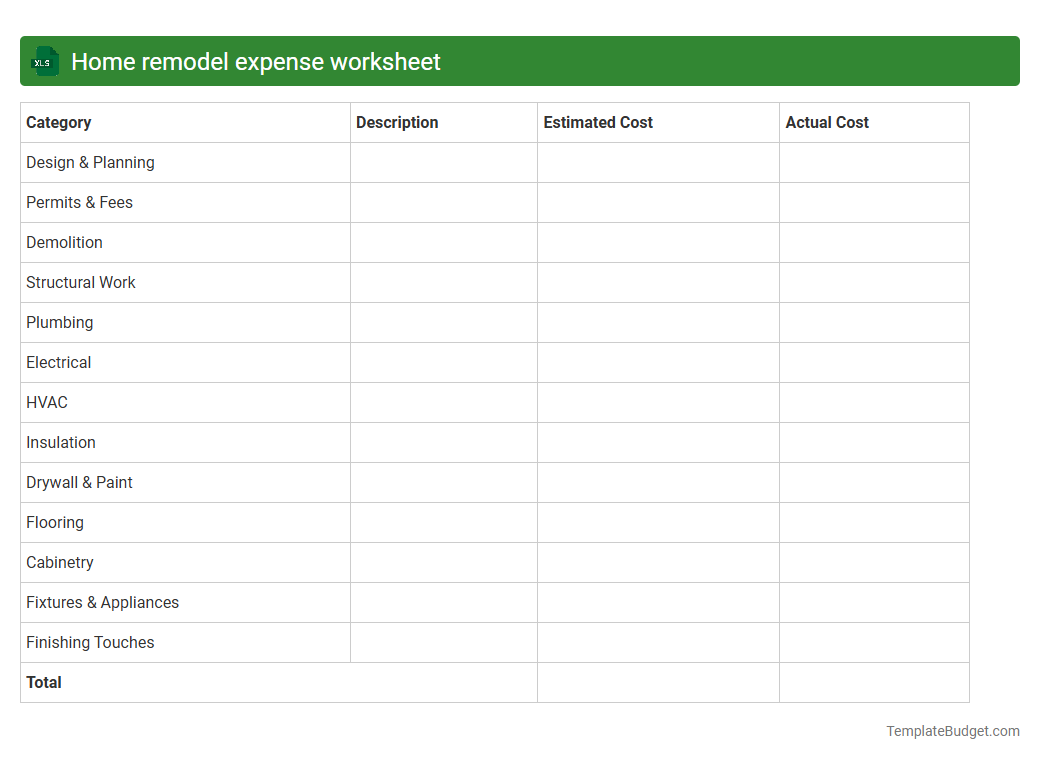Click the Estimated Cost cell for Cabinetry

[658, 562]
